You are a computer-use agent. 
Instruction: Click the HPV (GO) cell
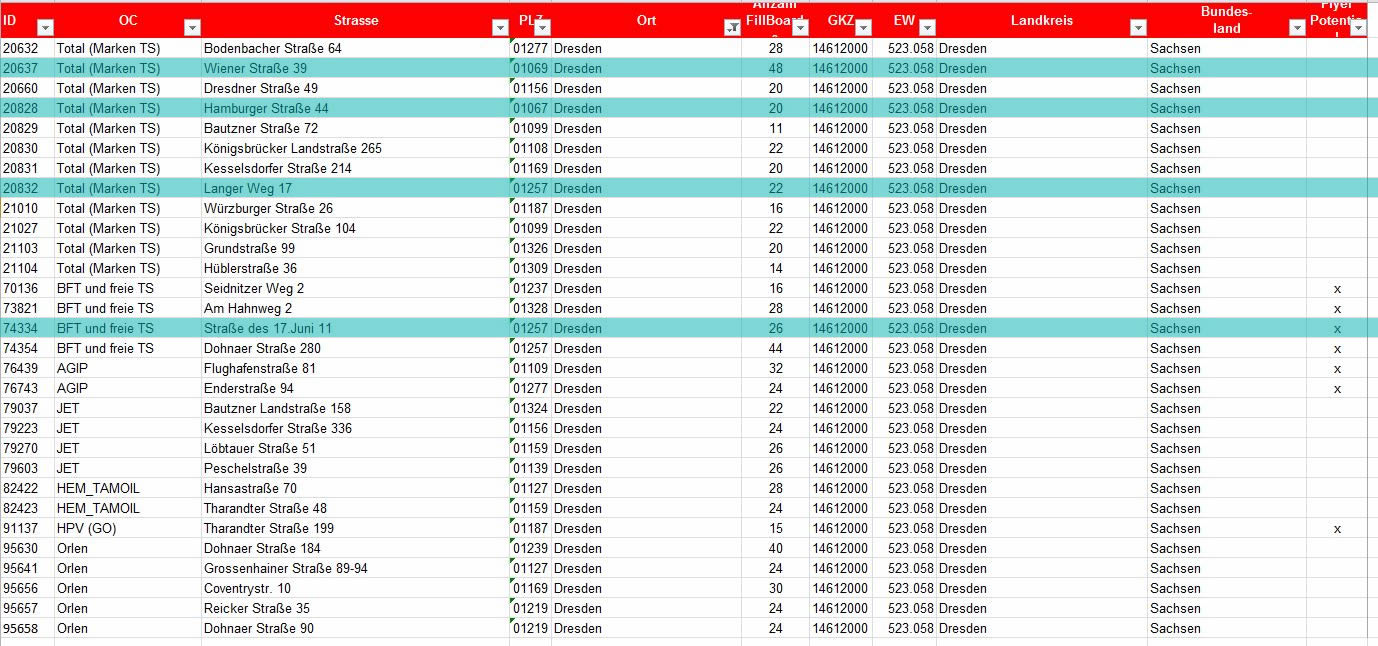128,528
